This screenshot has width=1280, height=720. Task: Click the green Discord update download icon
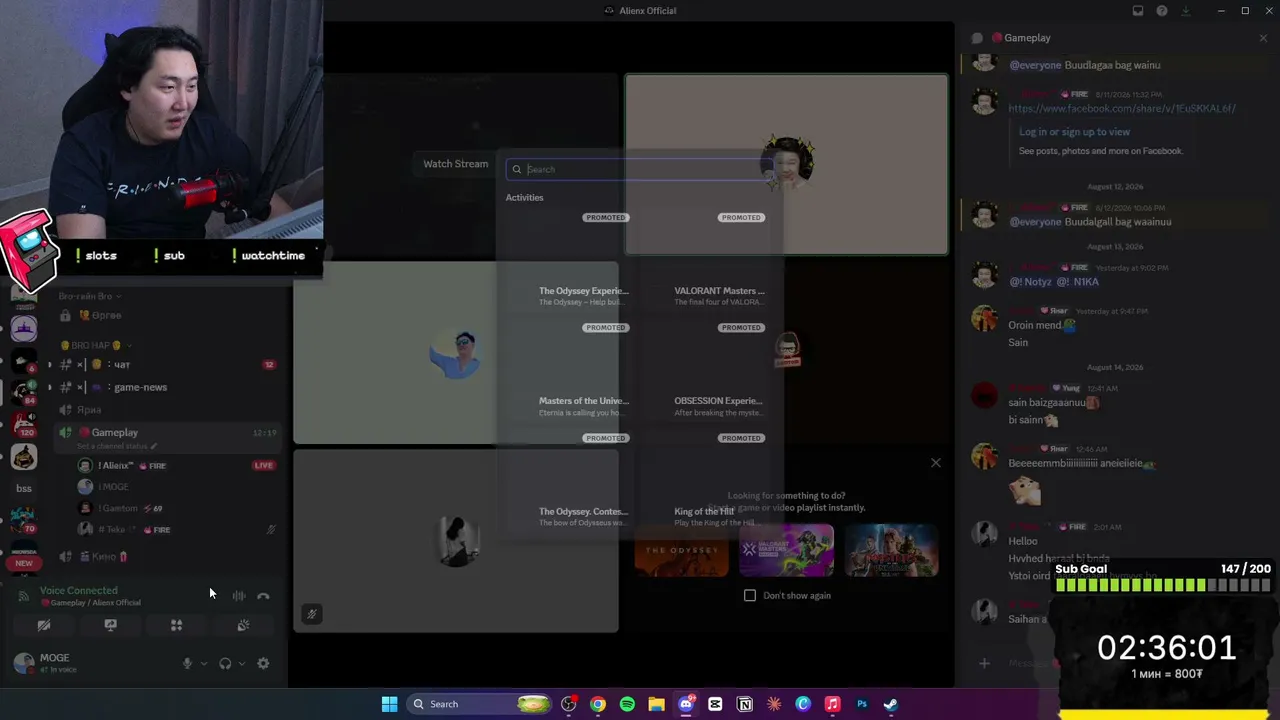click(1186, 11)
